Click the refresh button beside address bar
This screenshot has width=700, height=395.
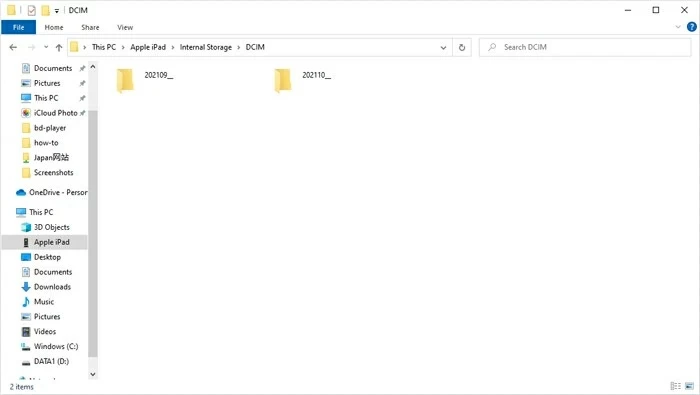(x=462, y=47)
